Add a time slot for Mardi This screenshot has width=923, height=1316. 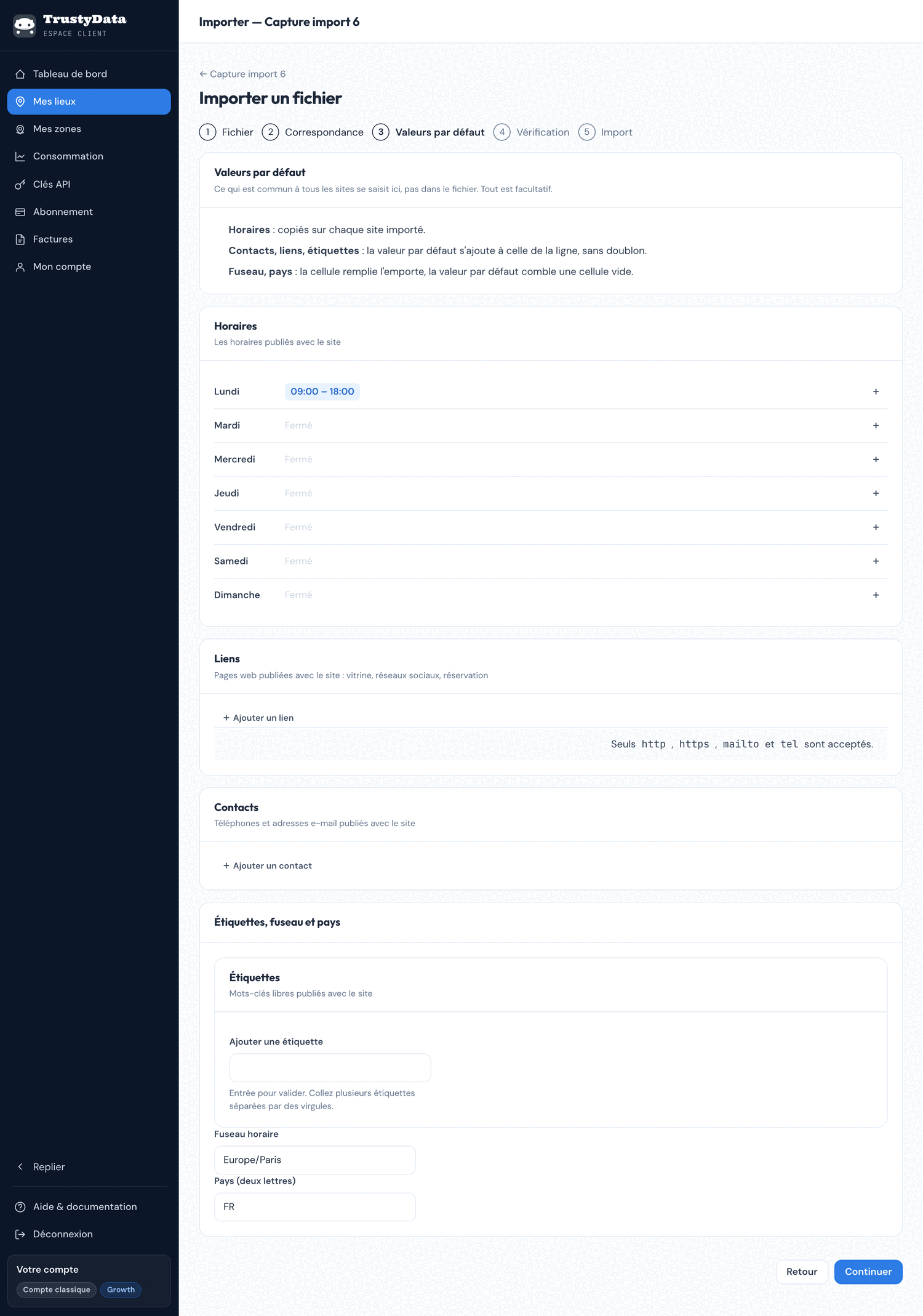(876, 425)
